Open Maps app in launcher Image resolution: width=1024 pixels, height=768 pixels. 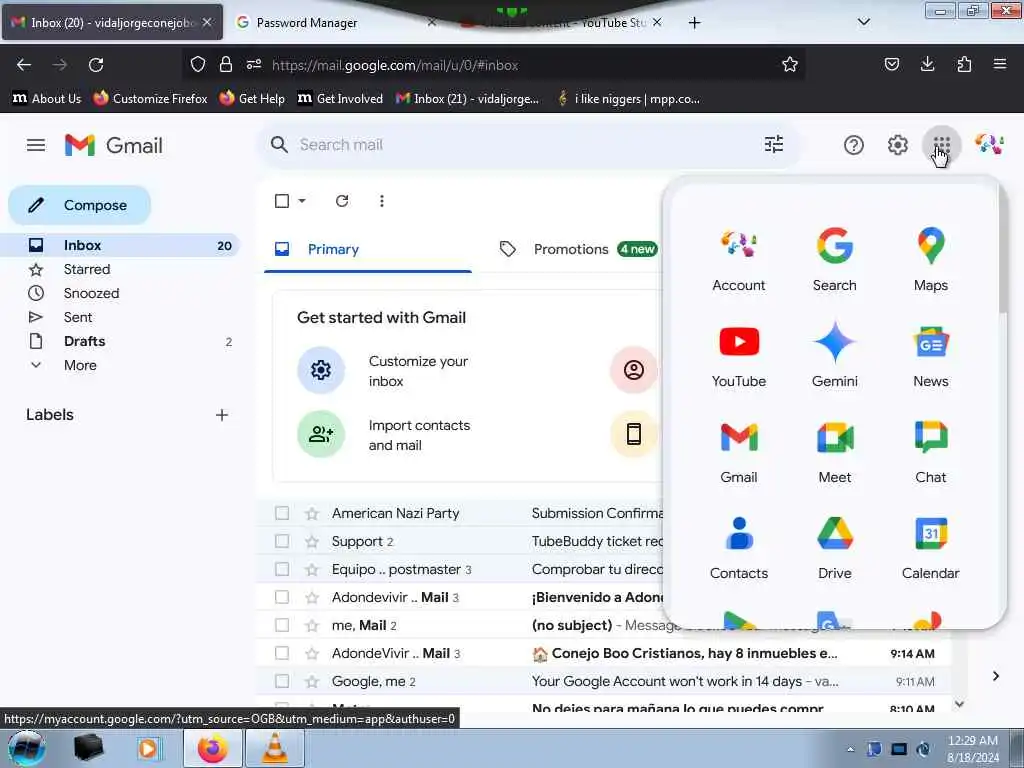[x=931, y=260]
